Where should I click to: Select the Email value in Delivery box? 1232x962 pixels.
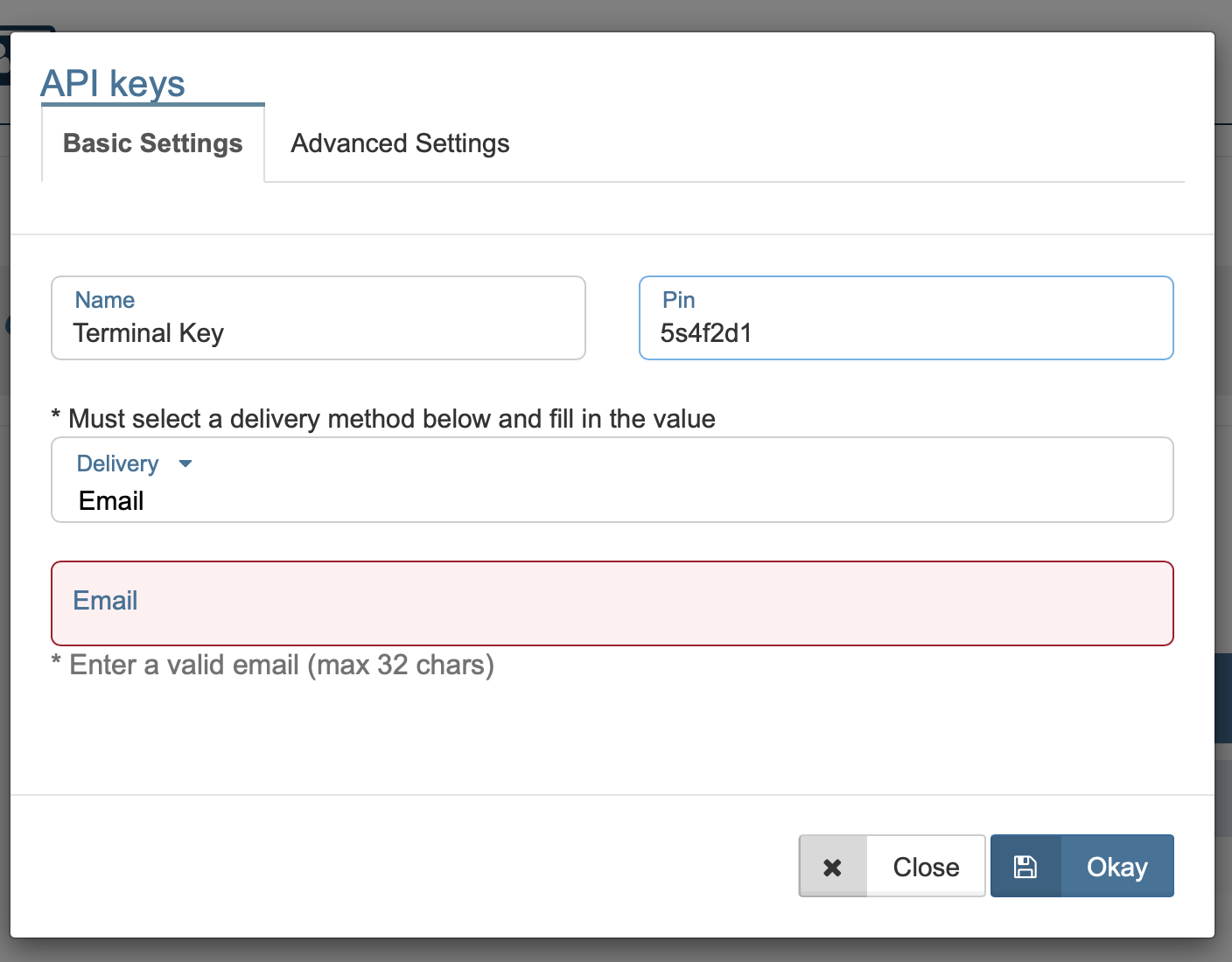point(111,501)
